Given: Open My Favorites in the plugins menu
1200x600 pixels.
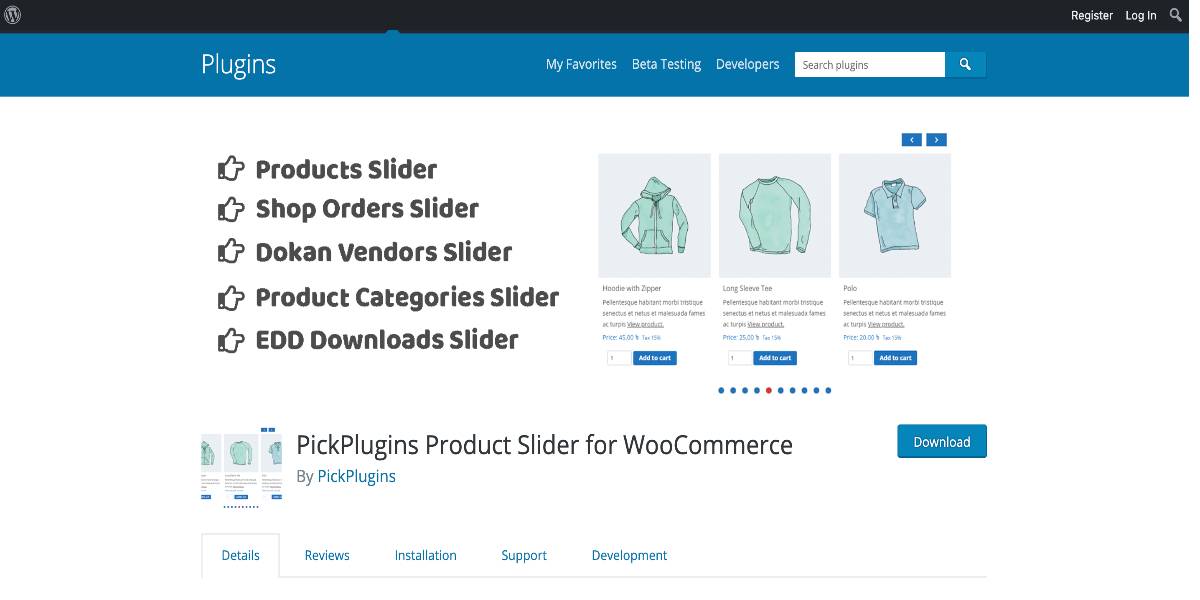Looking at the screenshot, I should (x=581, y=64).
